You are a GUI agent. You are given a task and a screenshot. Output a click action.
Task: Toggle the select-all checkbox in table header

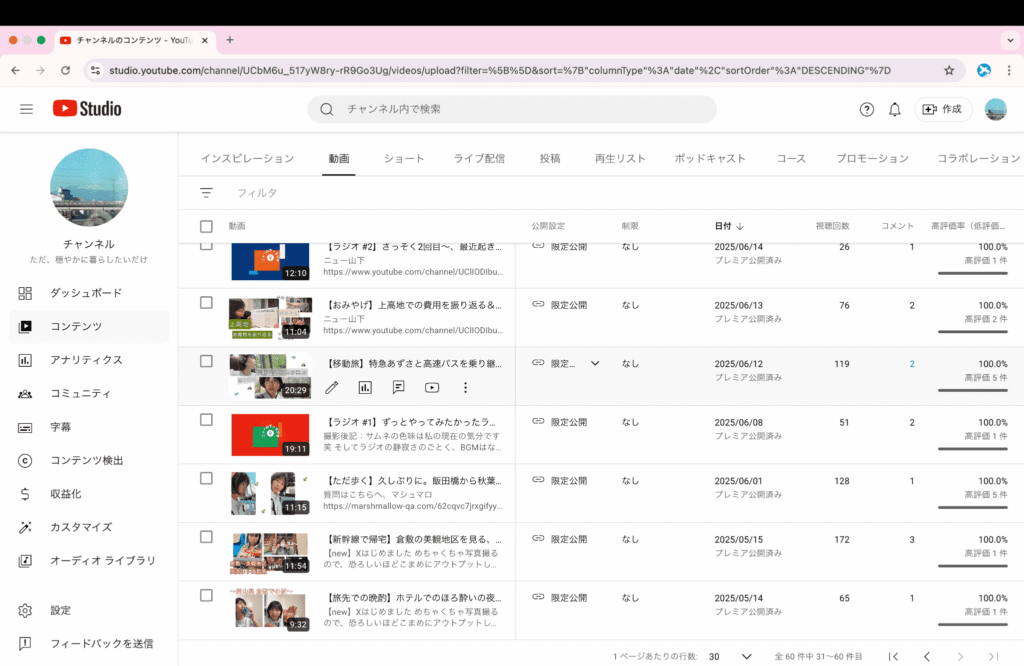tap(206, 226)
